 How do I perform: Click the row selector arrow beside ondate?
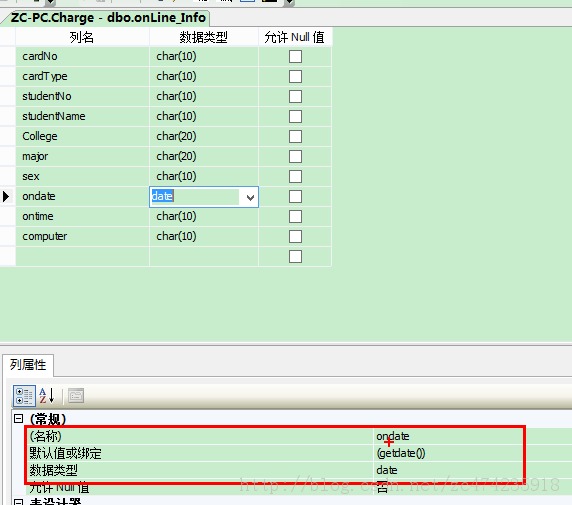pyautogui.click(x=6, y=197)
